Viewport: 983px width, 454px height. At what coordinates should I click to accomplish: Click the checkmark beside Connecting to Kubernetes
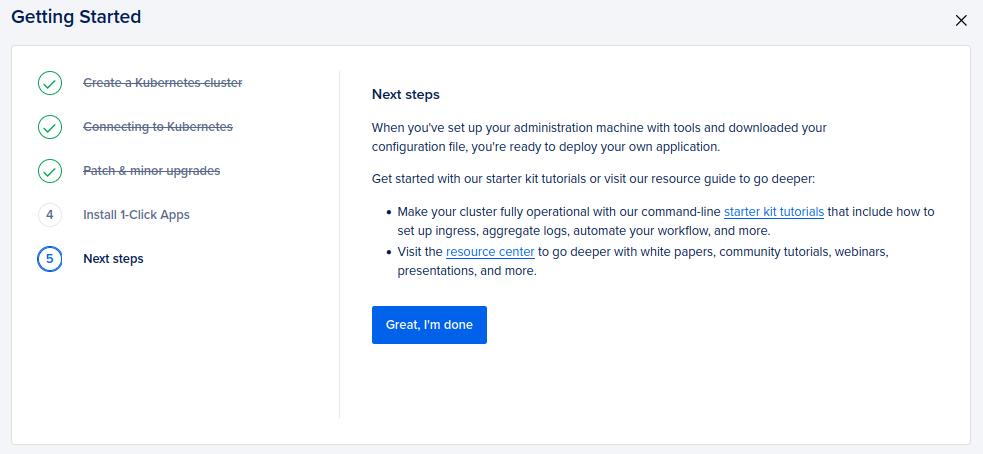pos(50,127)
